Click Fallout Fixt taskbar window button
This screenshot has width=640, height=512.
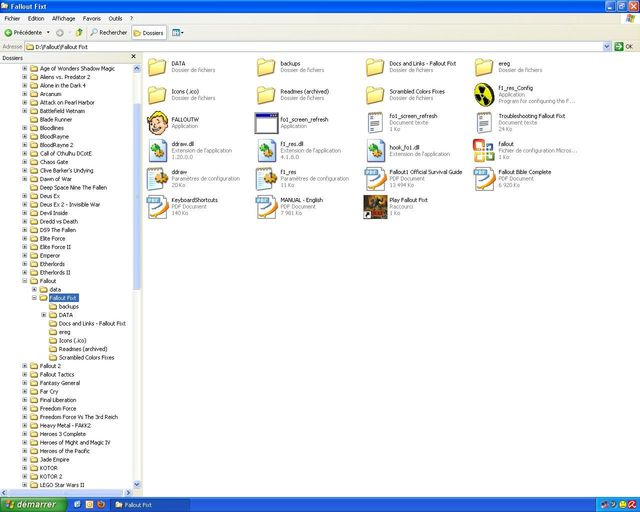coord(150,505)
